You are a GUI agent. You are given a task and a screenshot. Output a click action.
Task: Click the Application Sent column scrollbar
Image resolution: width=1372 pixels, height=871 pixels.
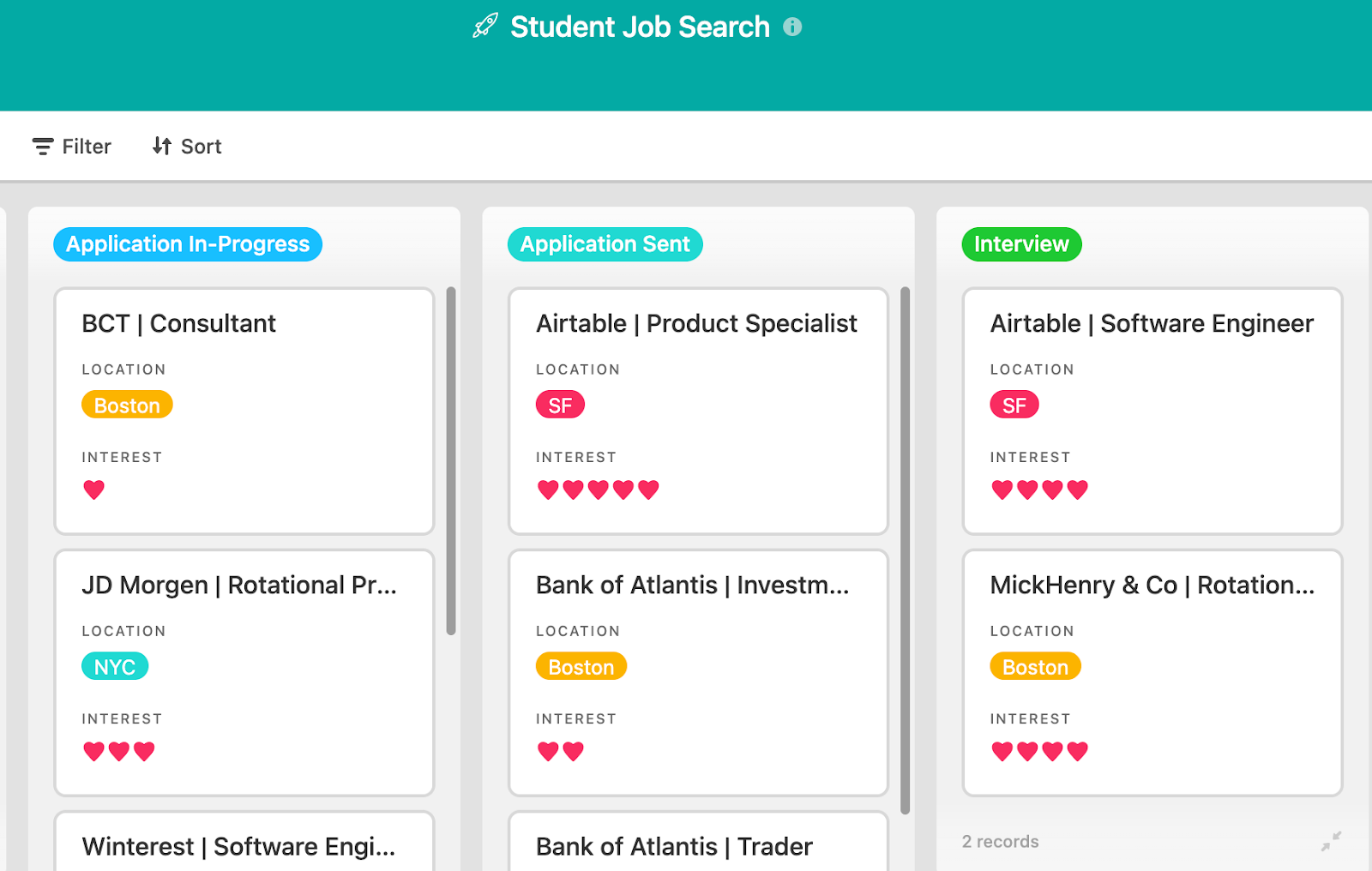pyautogui.click(x=906, y=550)
